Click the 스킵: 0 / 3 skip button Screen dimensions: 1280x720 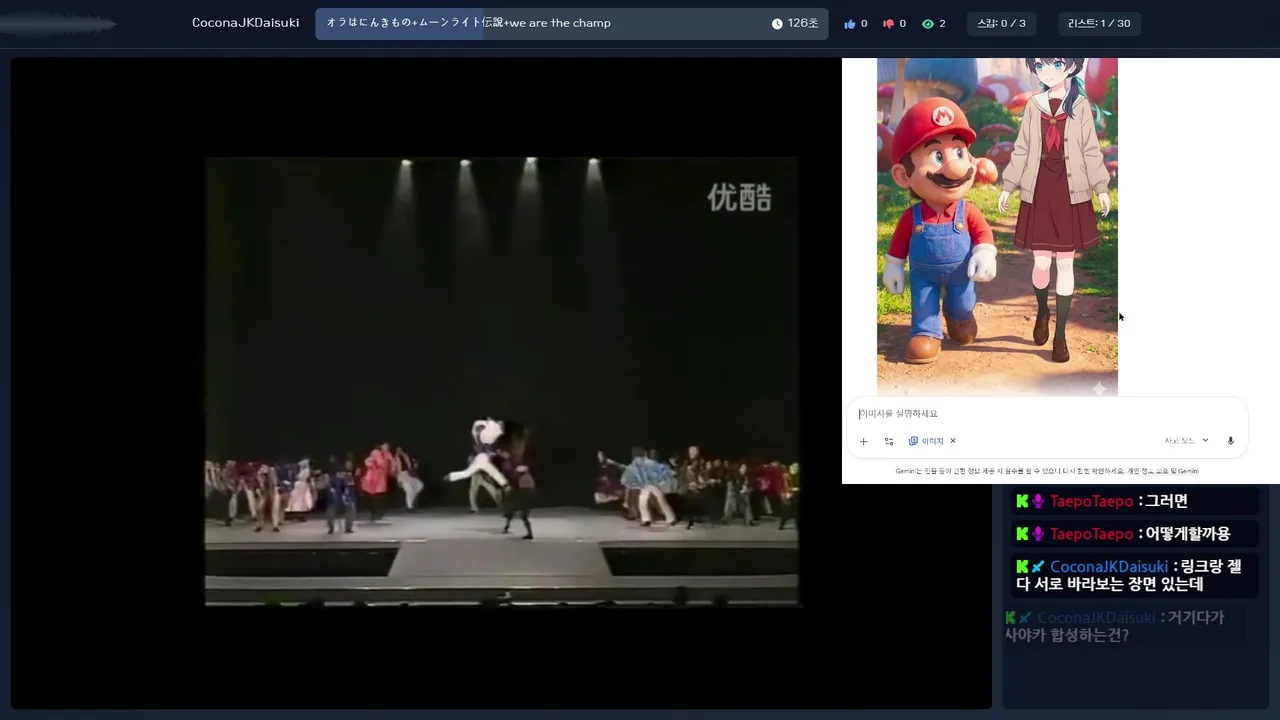coord(1001,23)
